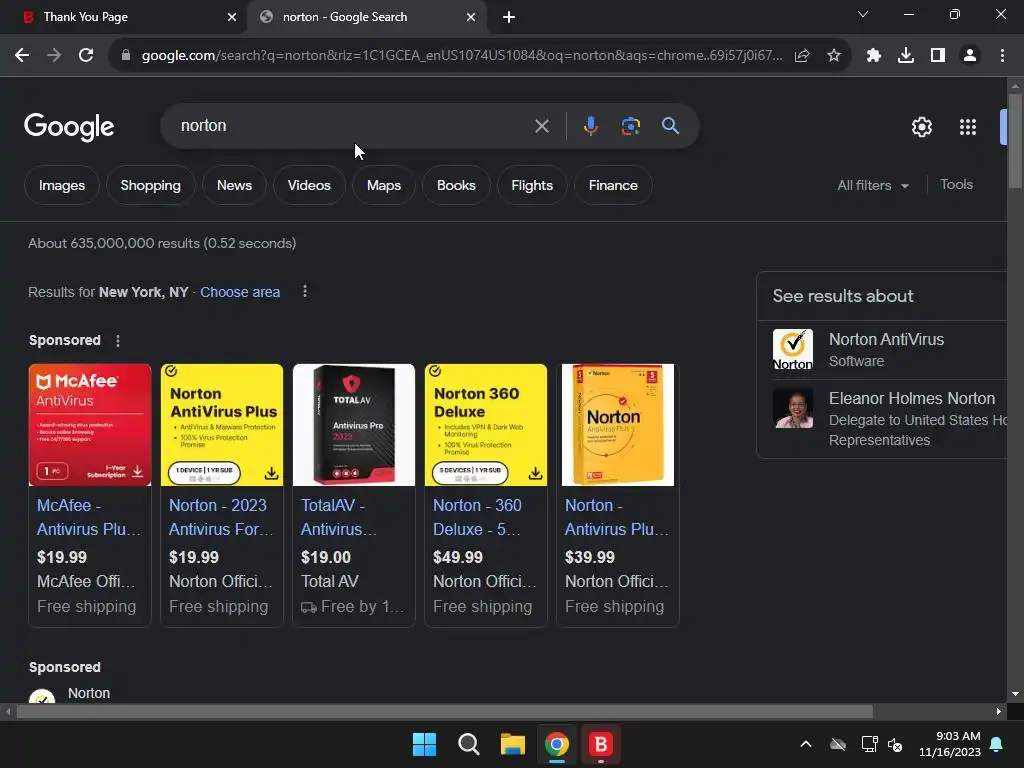Image resolution: width=1024 pixels, height=768 pixels.
Task: Go to the Google logo homepage
Action: [x=69, y=127]
